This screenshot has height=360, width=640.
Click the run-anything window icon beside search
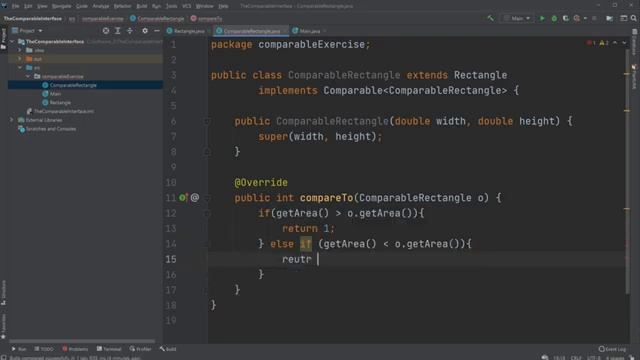[624, 18]
